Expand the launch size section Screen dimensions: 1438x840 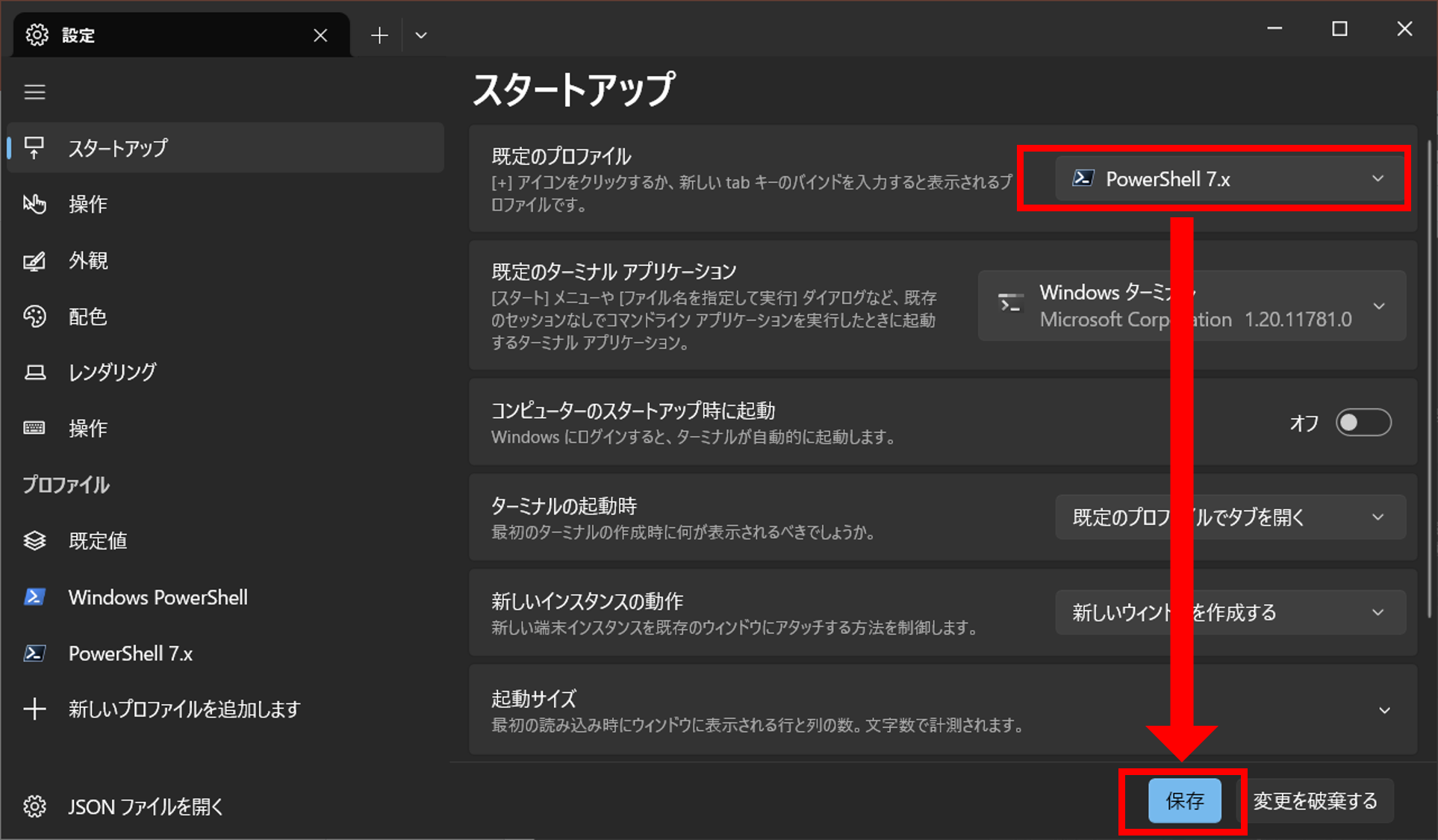[1384, 710]
